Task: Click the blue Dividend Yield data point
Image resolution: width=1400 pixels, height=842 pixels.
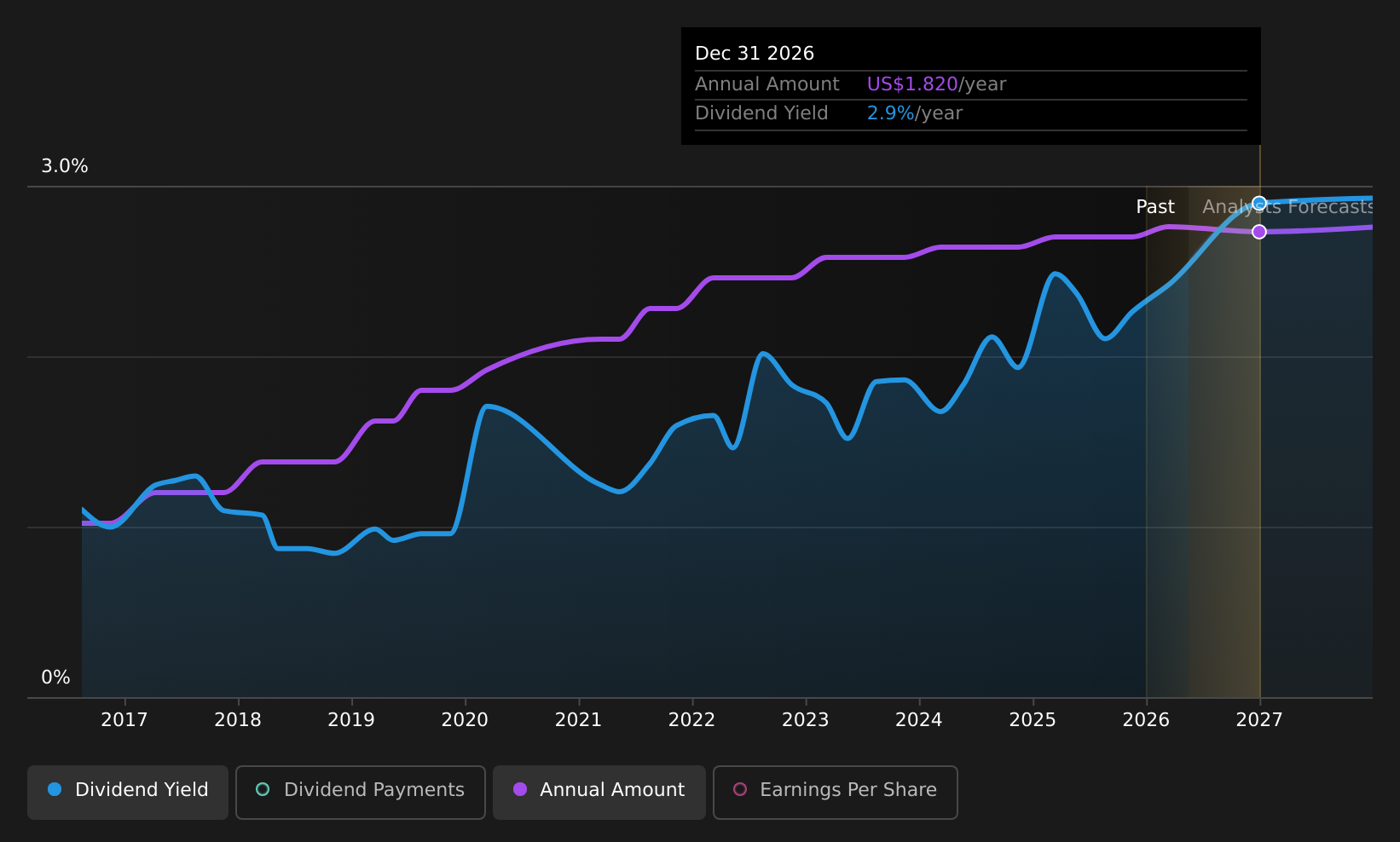Action: (1259, 203)
